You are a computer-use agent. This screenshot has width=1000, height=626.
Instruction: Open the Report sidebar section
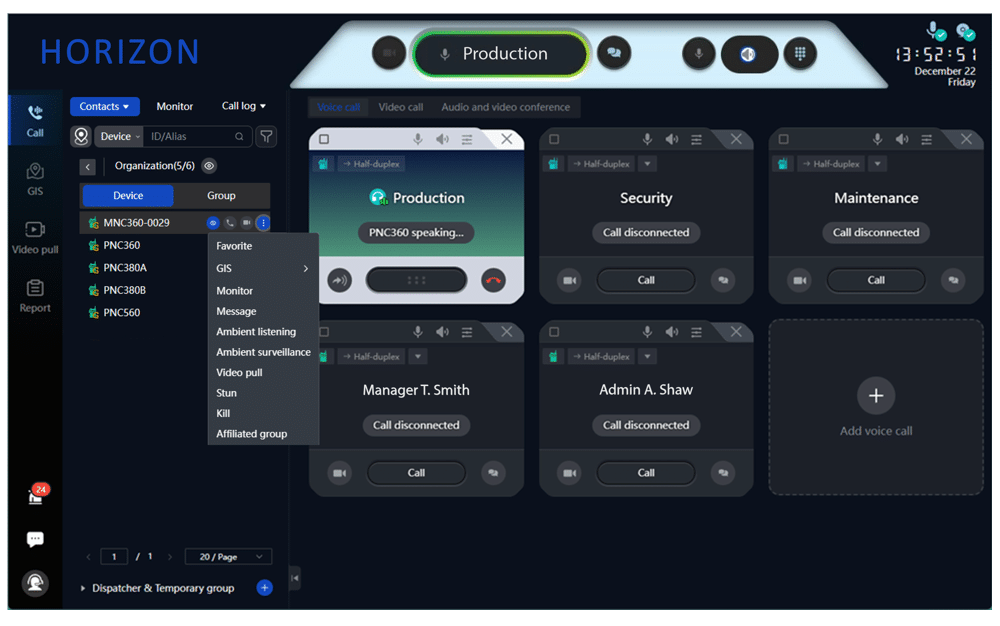coord(35,296)
